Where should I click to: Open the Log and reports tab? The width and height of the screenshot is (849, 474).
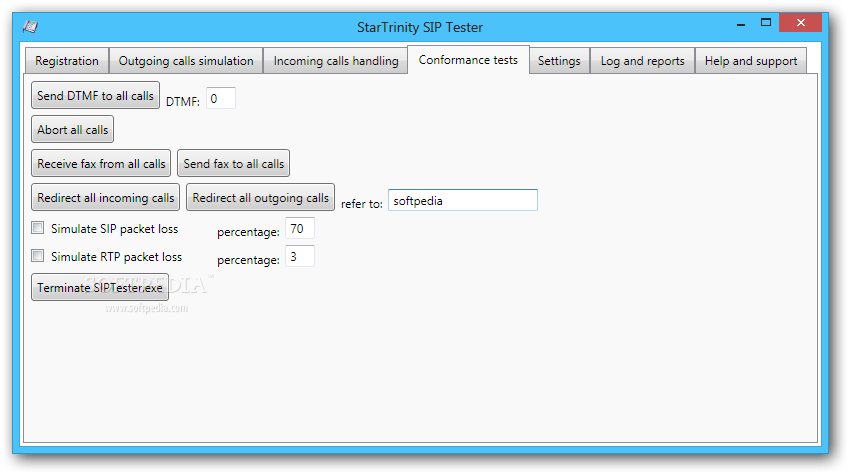click(x=642, y=61)
